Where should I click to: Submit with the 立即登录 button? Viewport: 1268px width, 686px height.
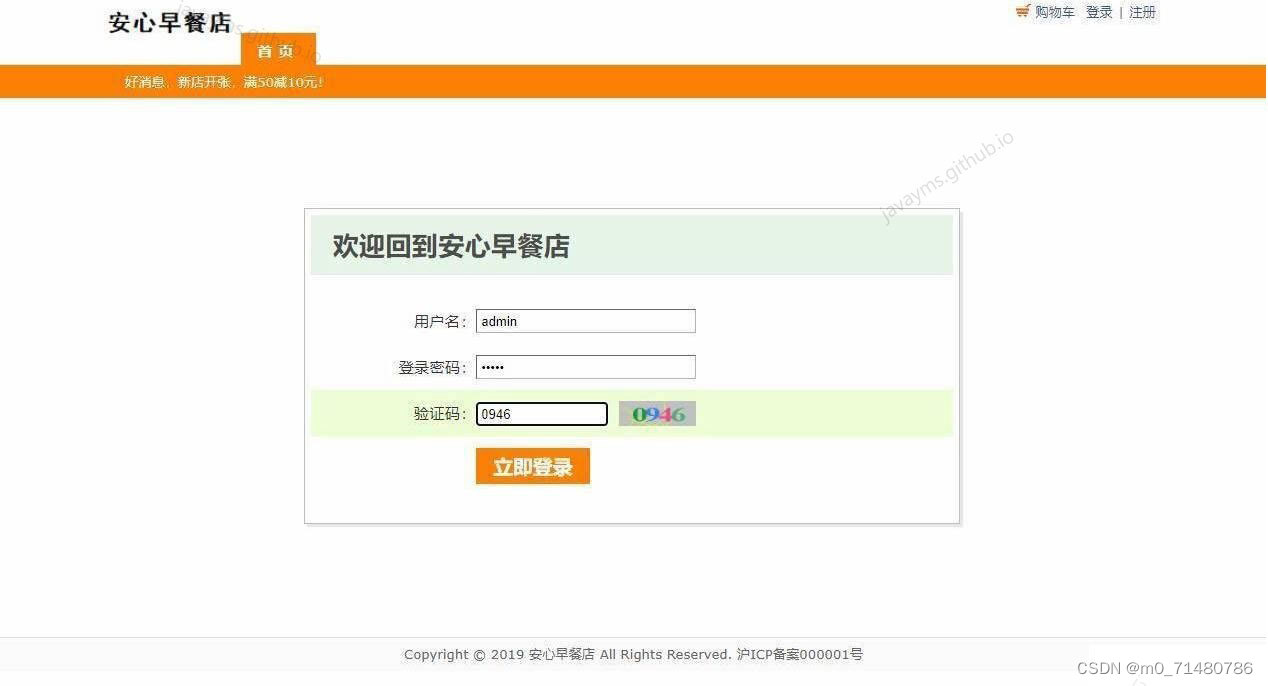pos(533,467)
